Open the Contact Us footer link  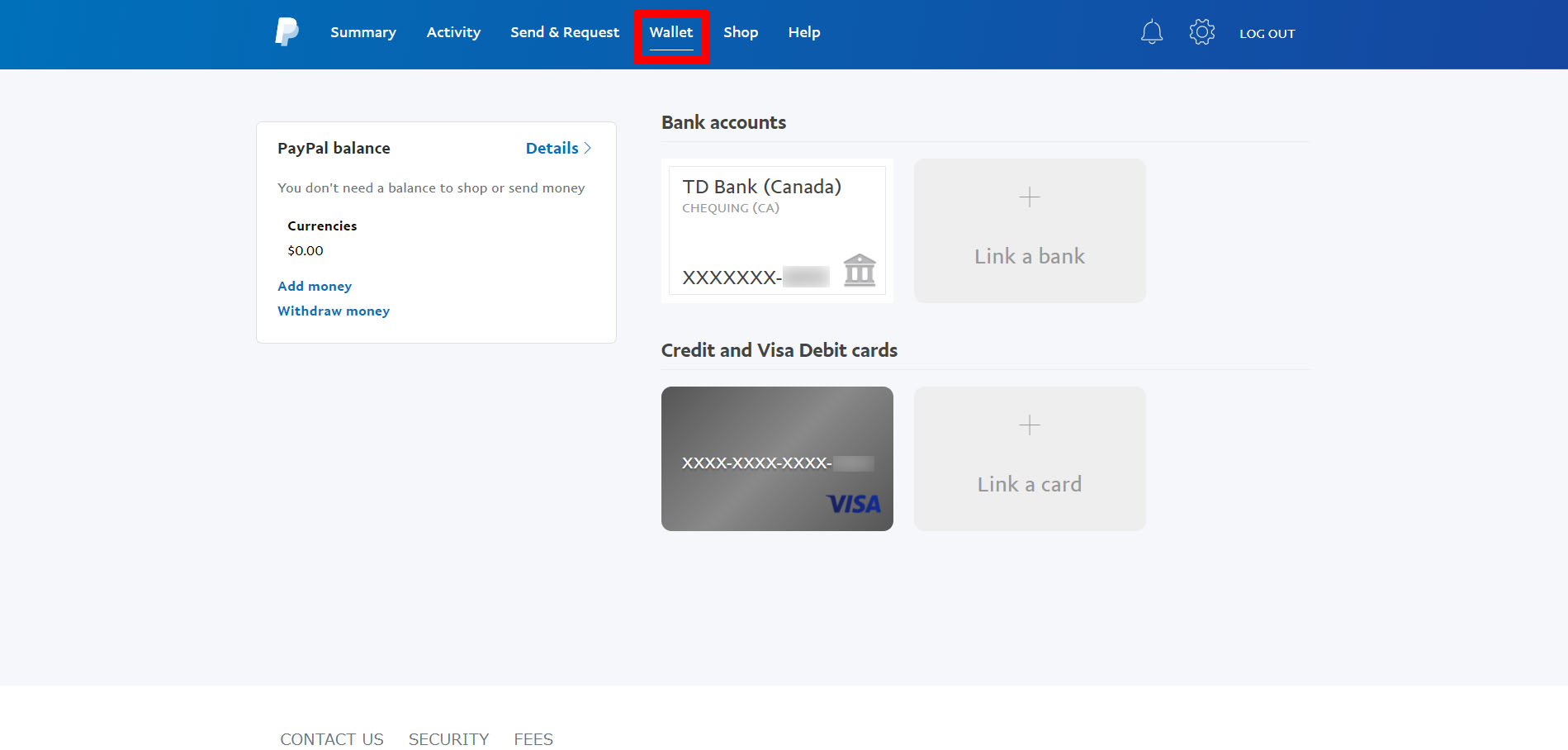tap(332, 739)
